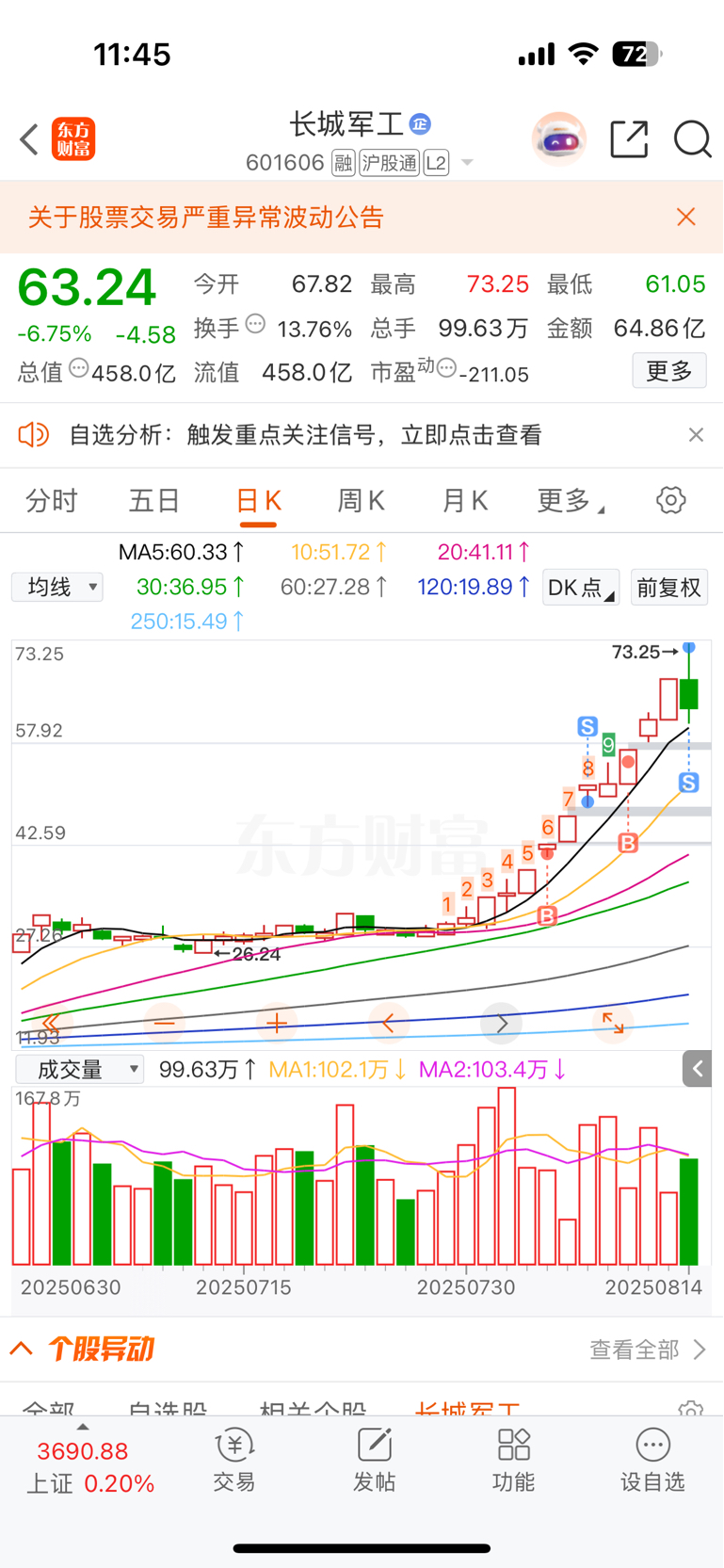Switch to the 周K tab
The height and width of the screenshot is (1568, 724).
point(362,500)
